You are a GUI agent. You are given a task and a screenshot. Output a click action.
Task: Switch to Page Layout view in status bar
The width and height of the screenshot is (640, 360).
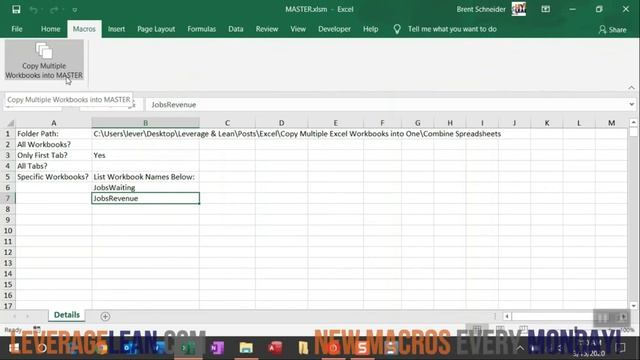500,329
